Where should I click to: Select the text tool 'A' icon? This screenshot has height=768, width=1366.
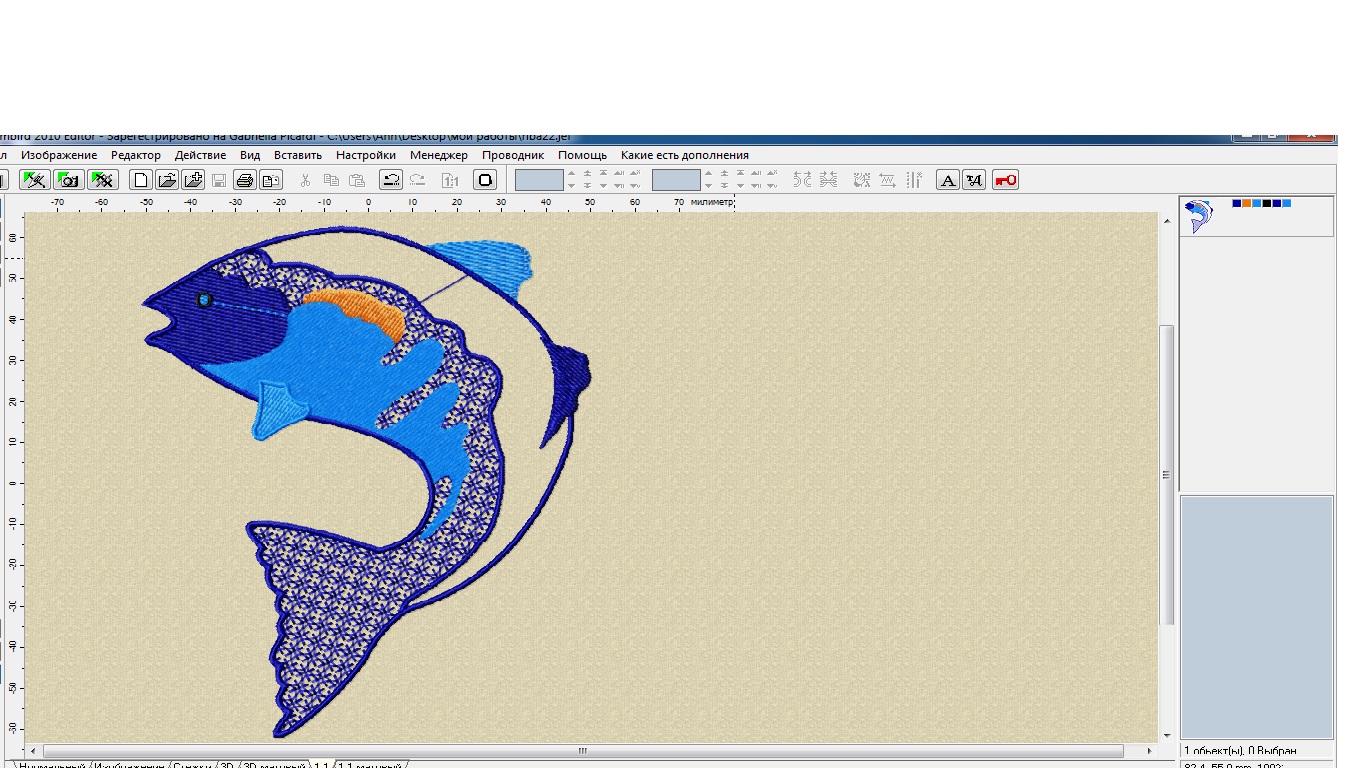point(947,180)
